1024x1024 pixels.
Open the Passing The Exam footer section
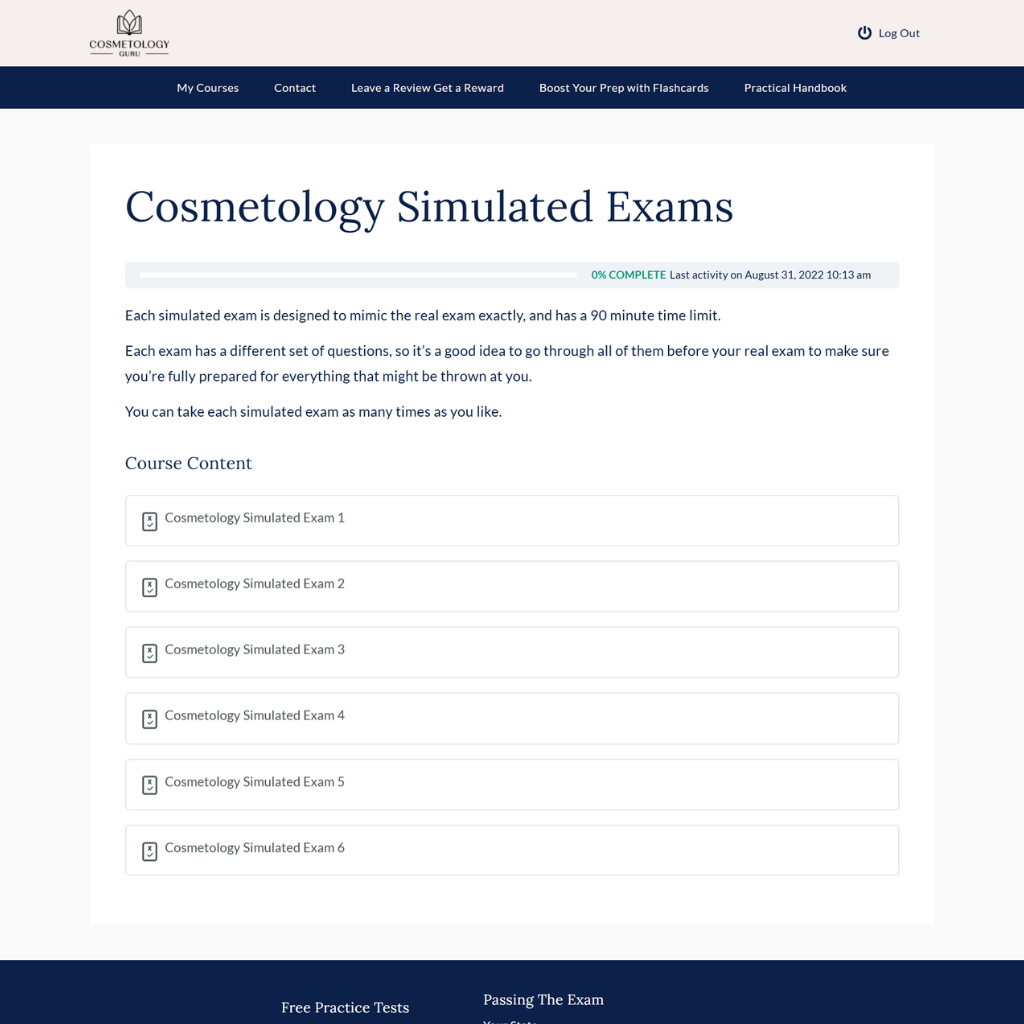pos(543,999)
